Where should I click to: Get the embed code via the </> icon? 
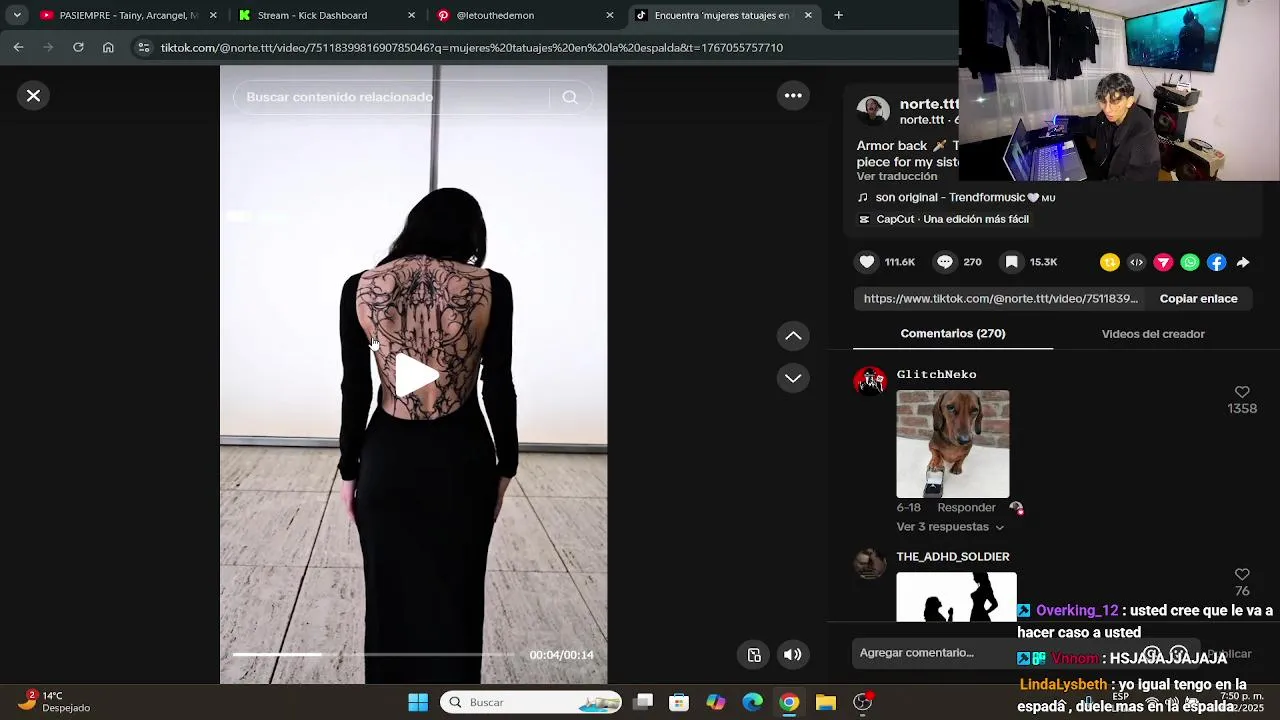point(1136,262)
